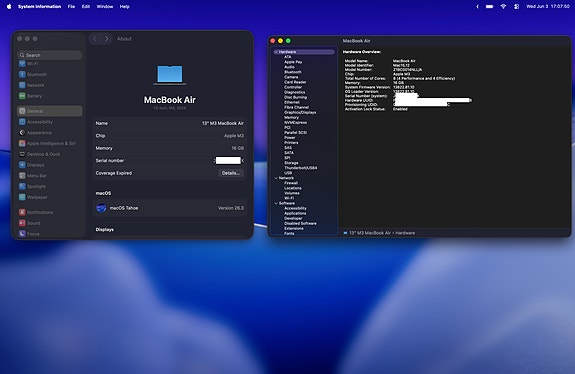
Task: Collapse the Software tree section
Action: coord(276,203)
